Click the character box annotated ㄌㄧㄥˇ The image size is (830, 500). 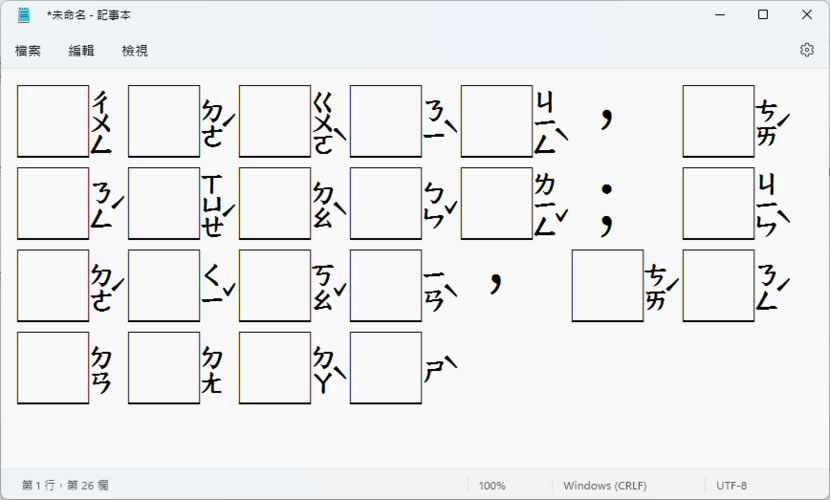pyautogui.click(x=497, y=204)
